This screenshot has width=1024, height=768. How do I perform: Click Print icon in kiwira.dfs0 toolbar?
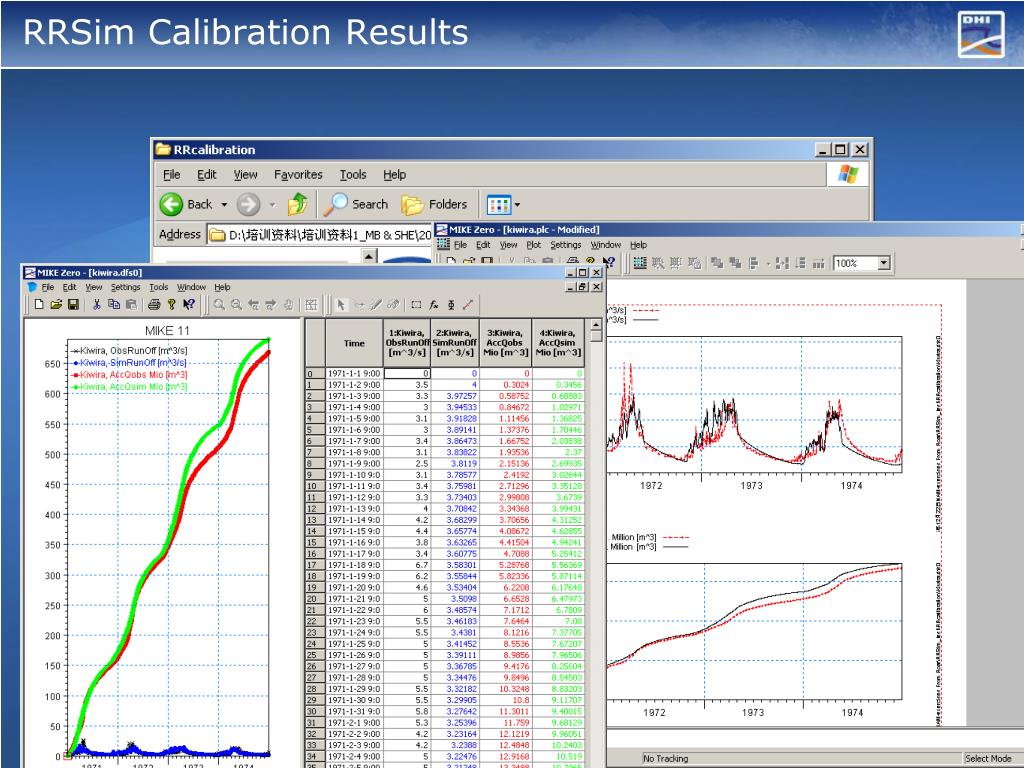(x=154, y=304)
